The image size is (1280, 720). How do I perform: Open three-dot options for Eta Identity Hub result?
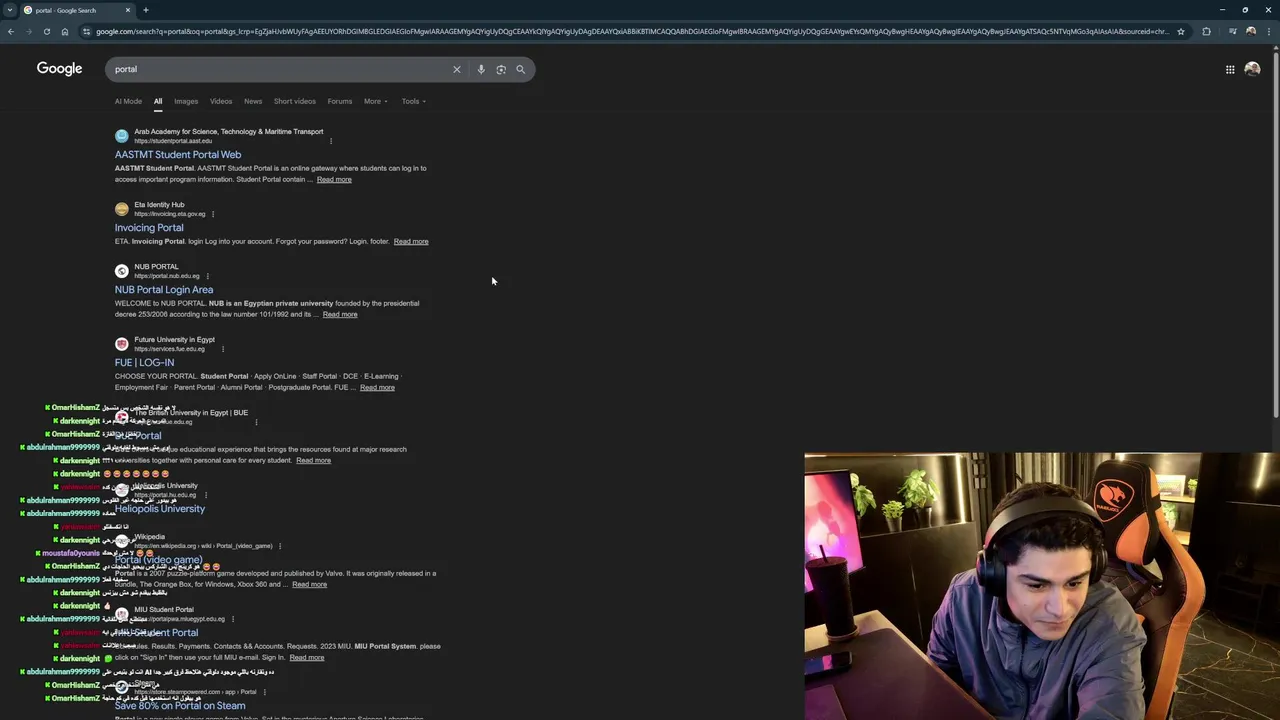[213, 214]
